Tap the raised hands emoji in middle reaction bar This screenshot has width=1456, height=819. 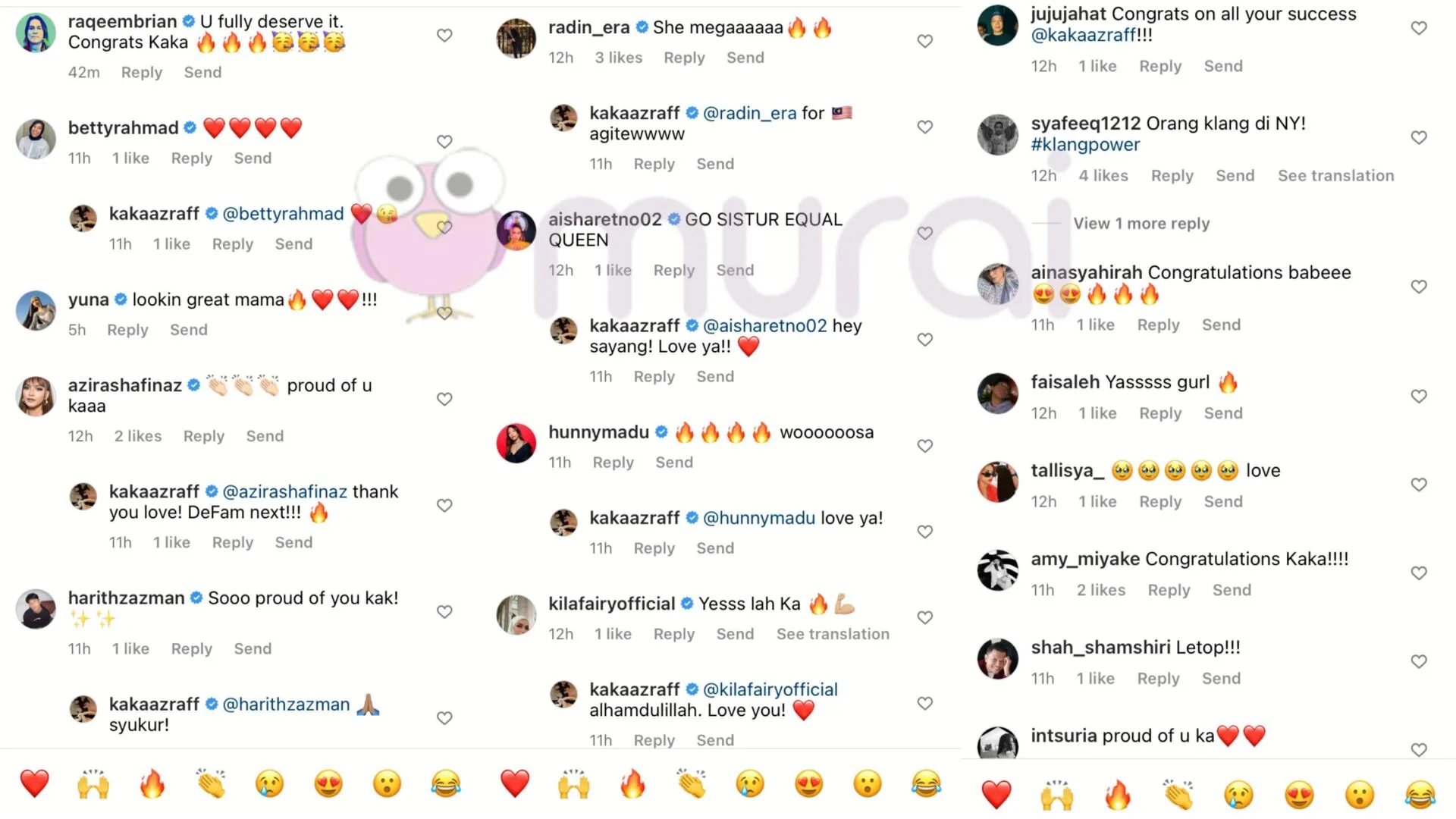[573, 783]
